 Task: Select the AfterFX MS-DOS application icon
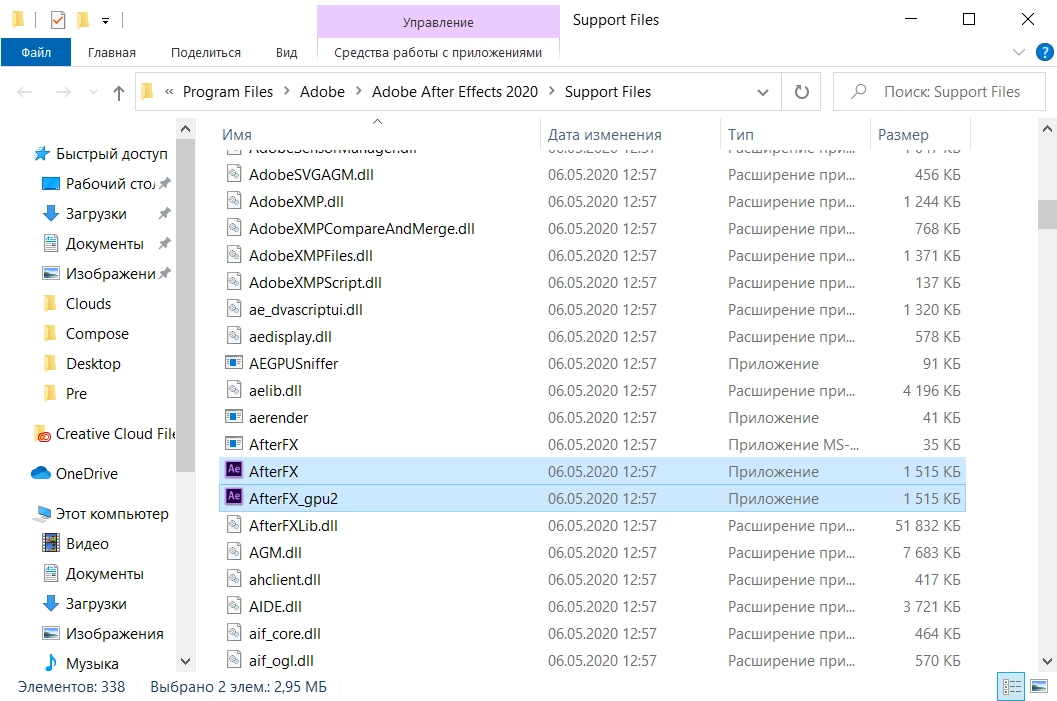click(234, 444)
